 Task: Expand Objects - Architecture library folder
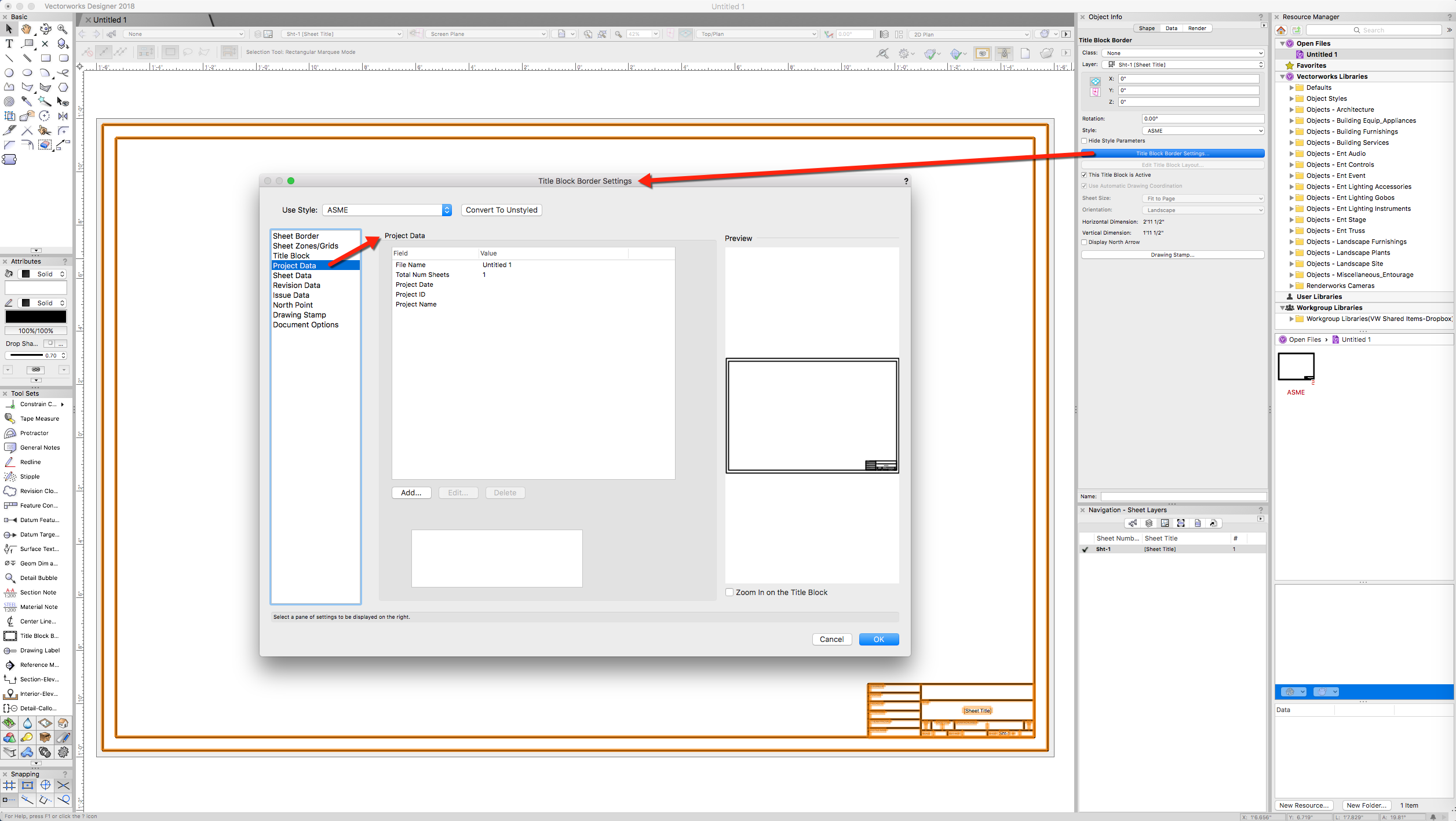click(x=1291, y=110)
